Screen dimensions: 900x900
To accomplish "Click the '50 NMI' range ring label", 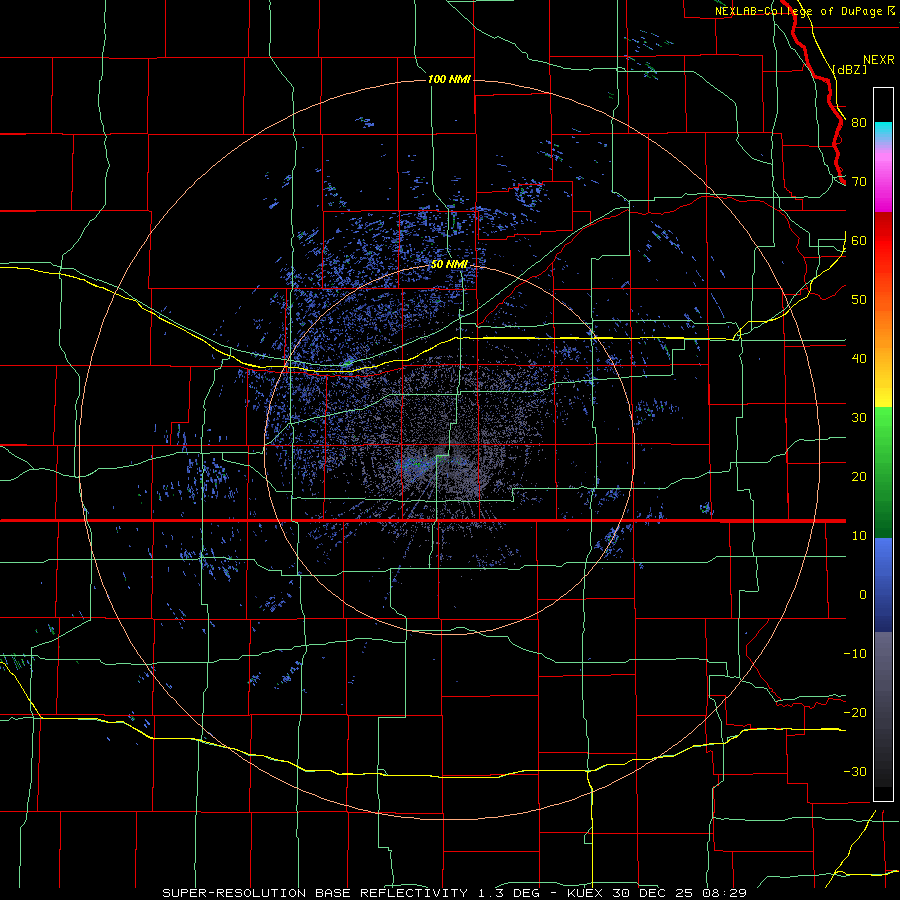I will (449, 265).
